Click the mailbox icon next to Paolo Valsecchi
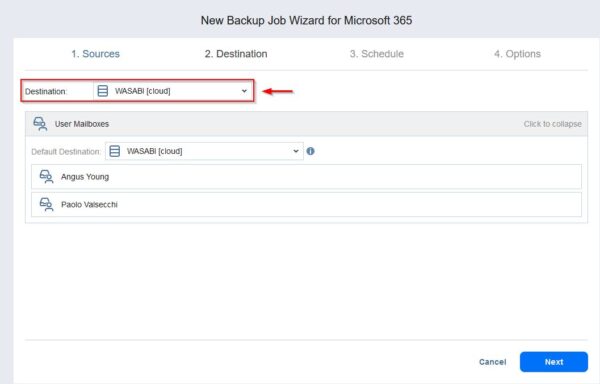Viewport: 600px width, 384px height. [x=46, y=205]
